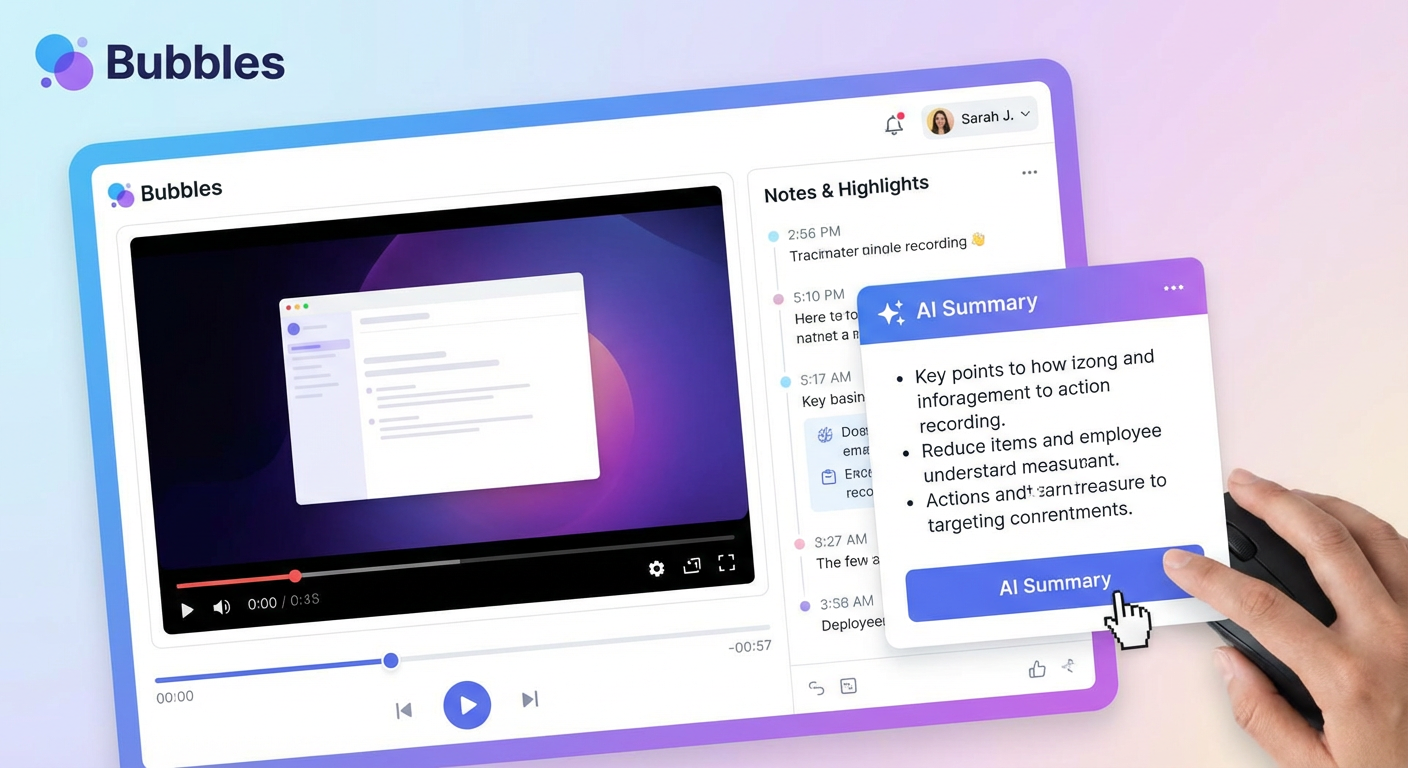The height and width of the screenshot is (768, 1408).
Task: Click the picture-in-picture icon in video player
Action: click(692, 566)
